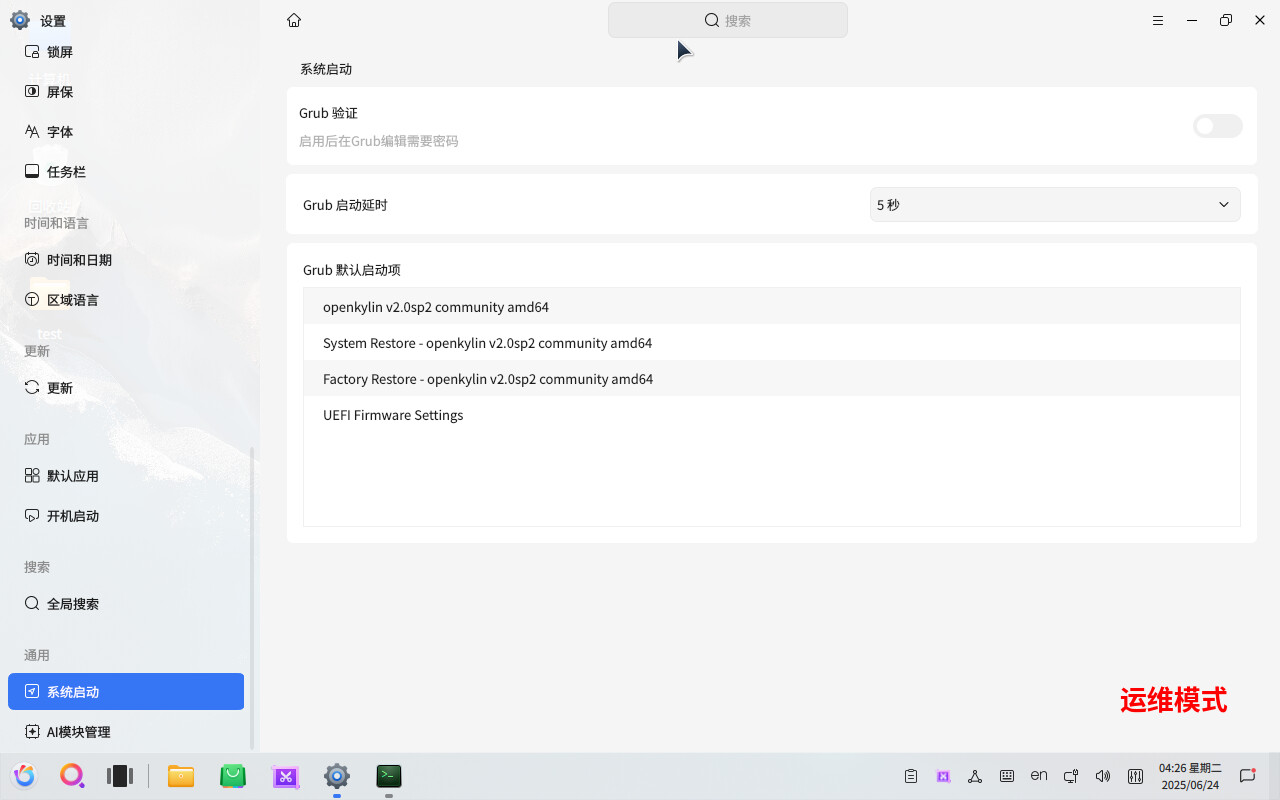Open 全局搜索 settings in sidebar
Image resolution: width=1280 pixels, height=800 pixels.
point(126,604)
